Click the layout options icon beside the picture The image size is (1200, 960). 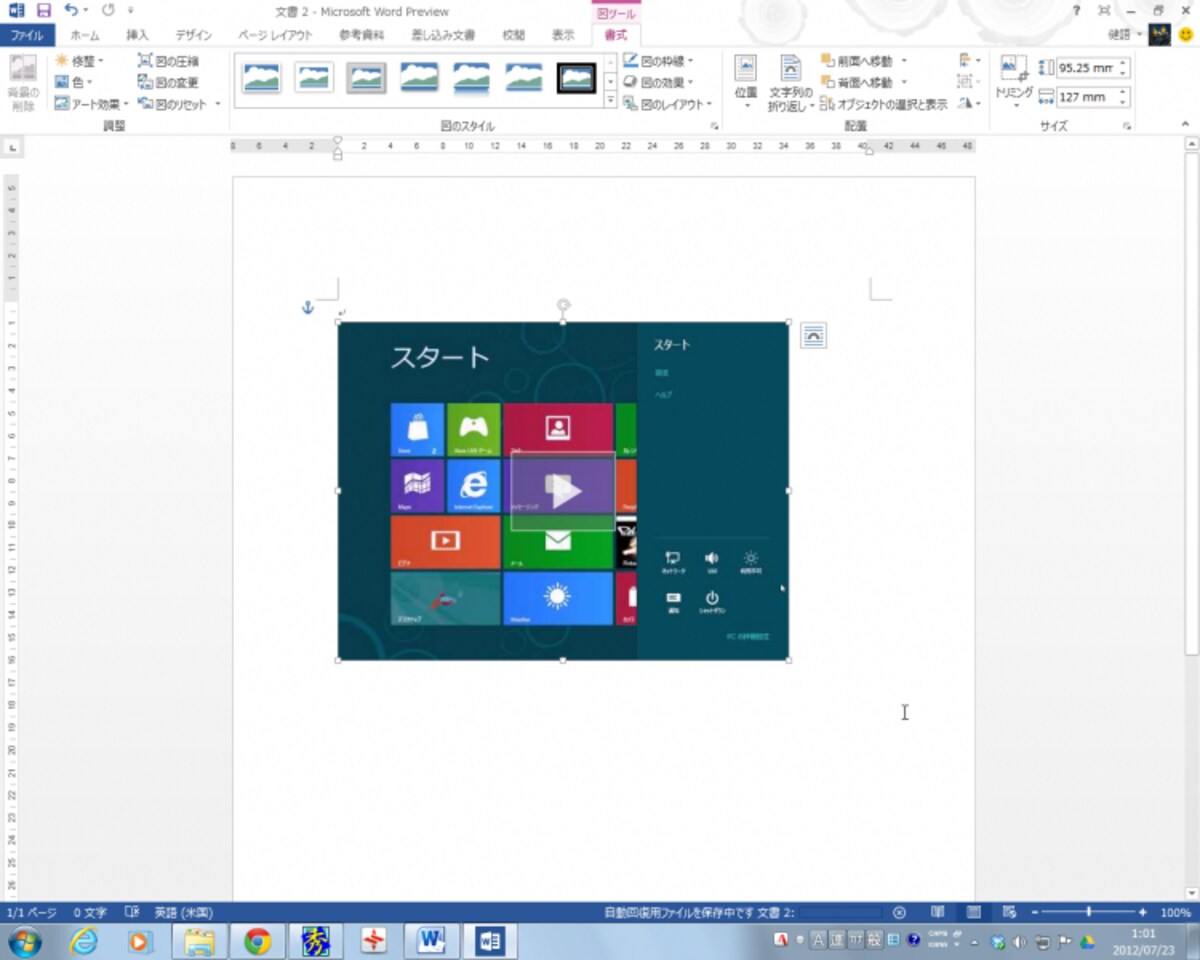[814, 337]
